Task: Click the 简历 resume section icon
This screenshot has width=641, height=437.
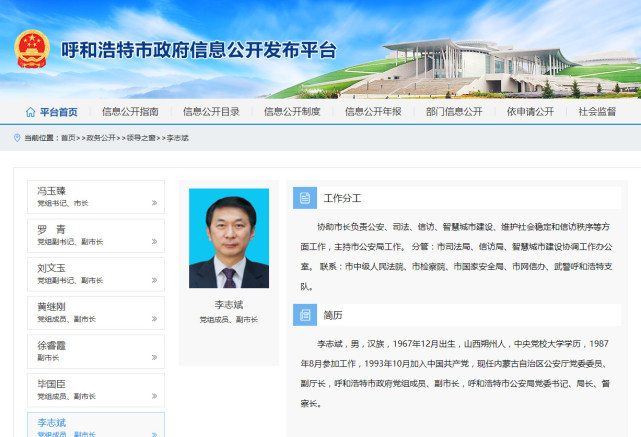Action: (305, 315)
